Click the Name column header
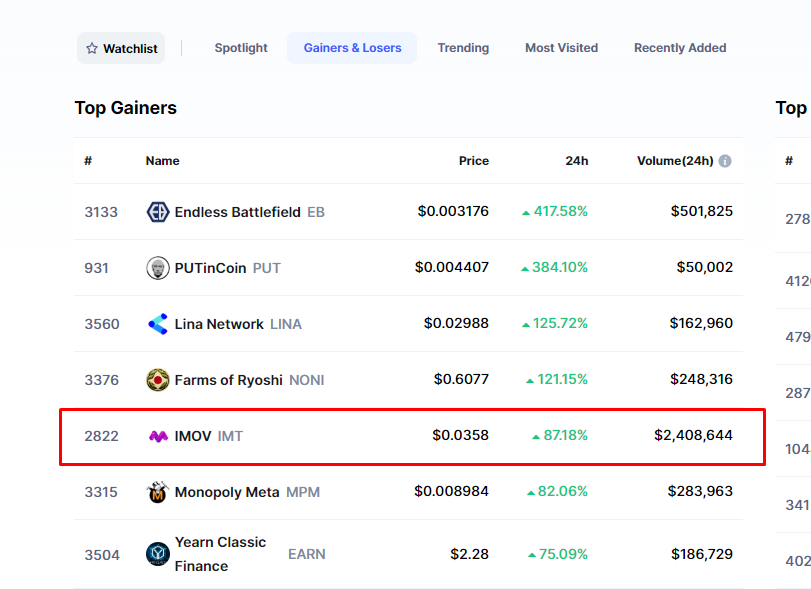 pyautogui.click(x=162, y=161)
